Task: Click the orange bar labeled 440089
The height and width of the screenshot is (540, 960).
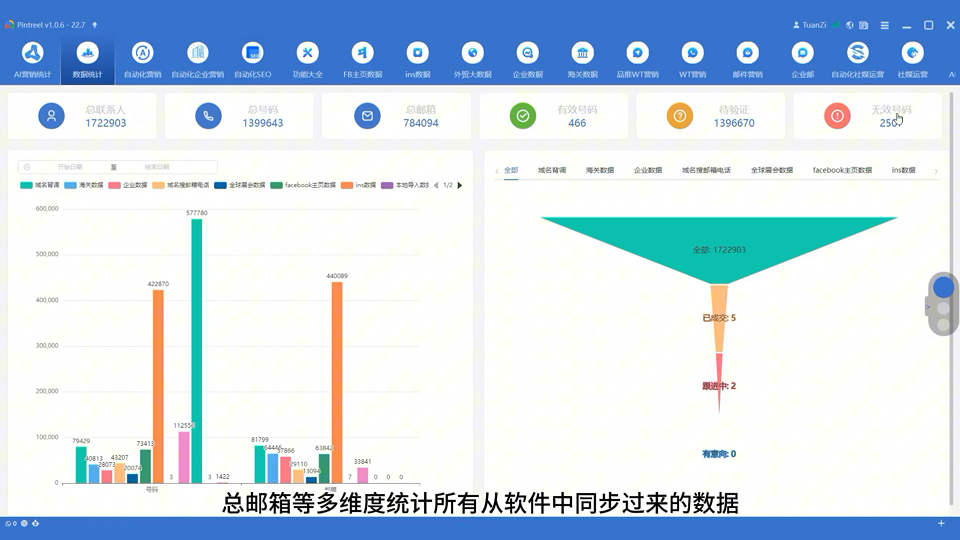Action: (x=337, y=383)
